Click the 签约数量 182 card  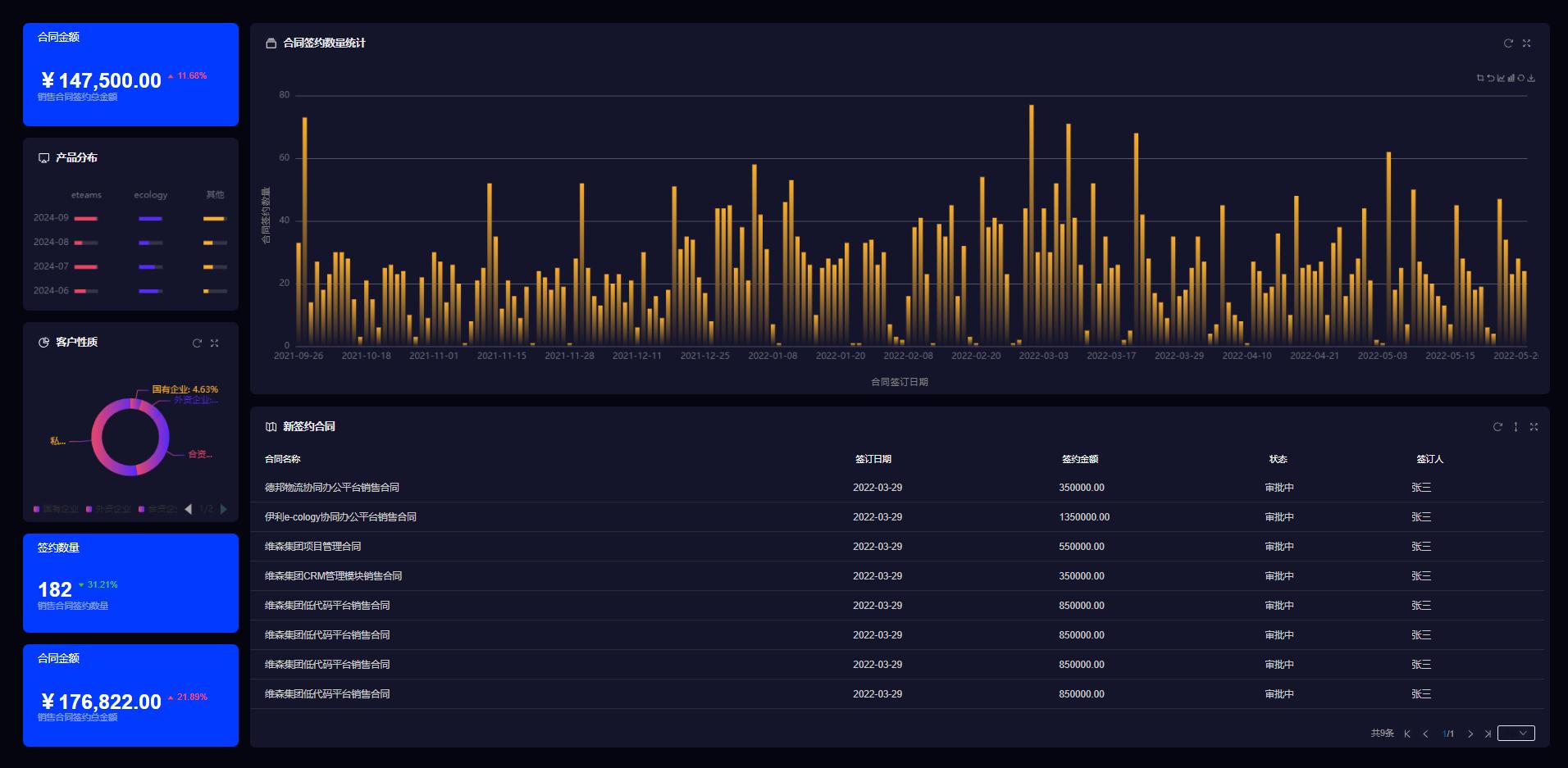tap(130, 583)
